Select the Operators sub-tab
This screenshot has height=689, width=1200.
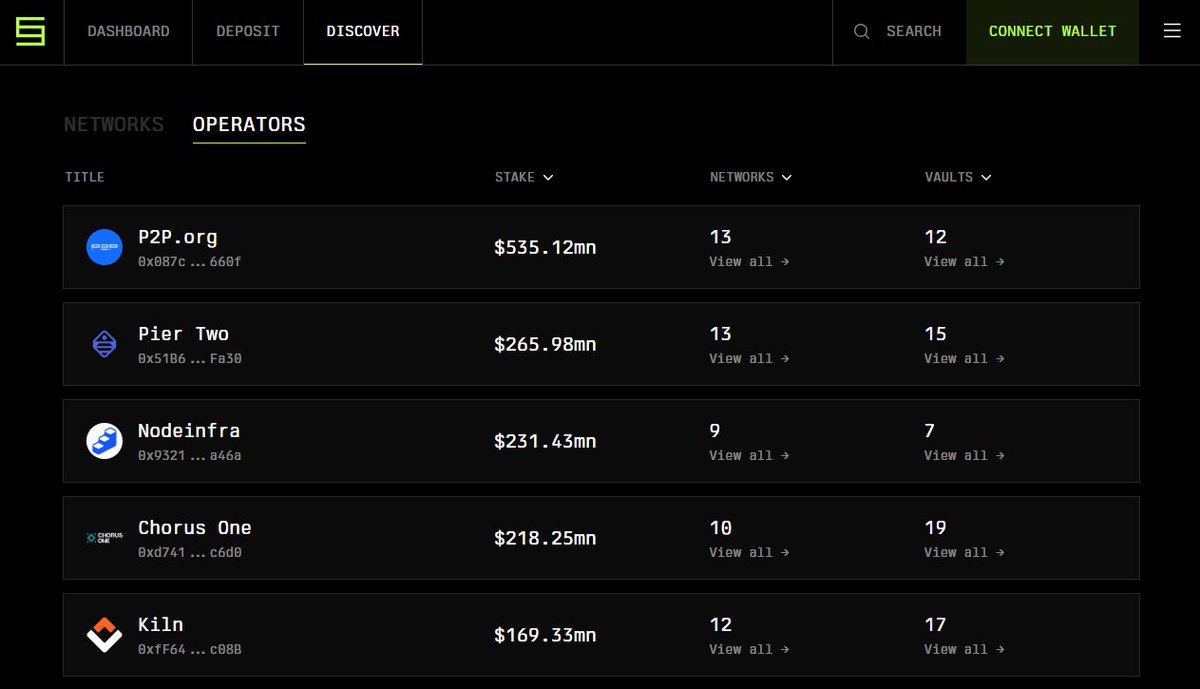(249, 125)
